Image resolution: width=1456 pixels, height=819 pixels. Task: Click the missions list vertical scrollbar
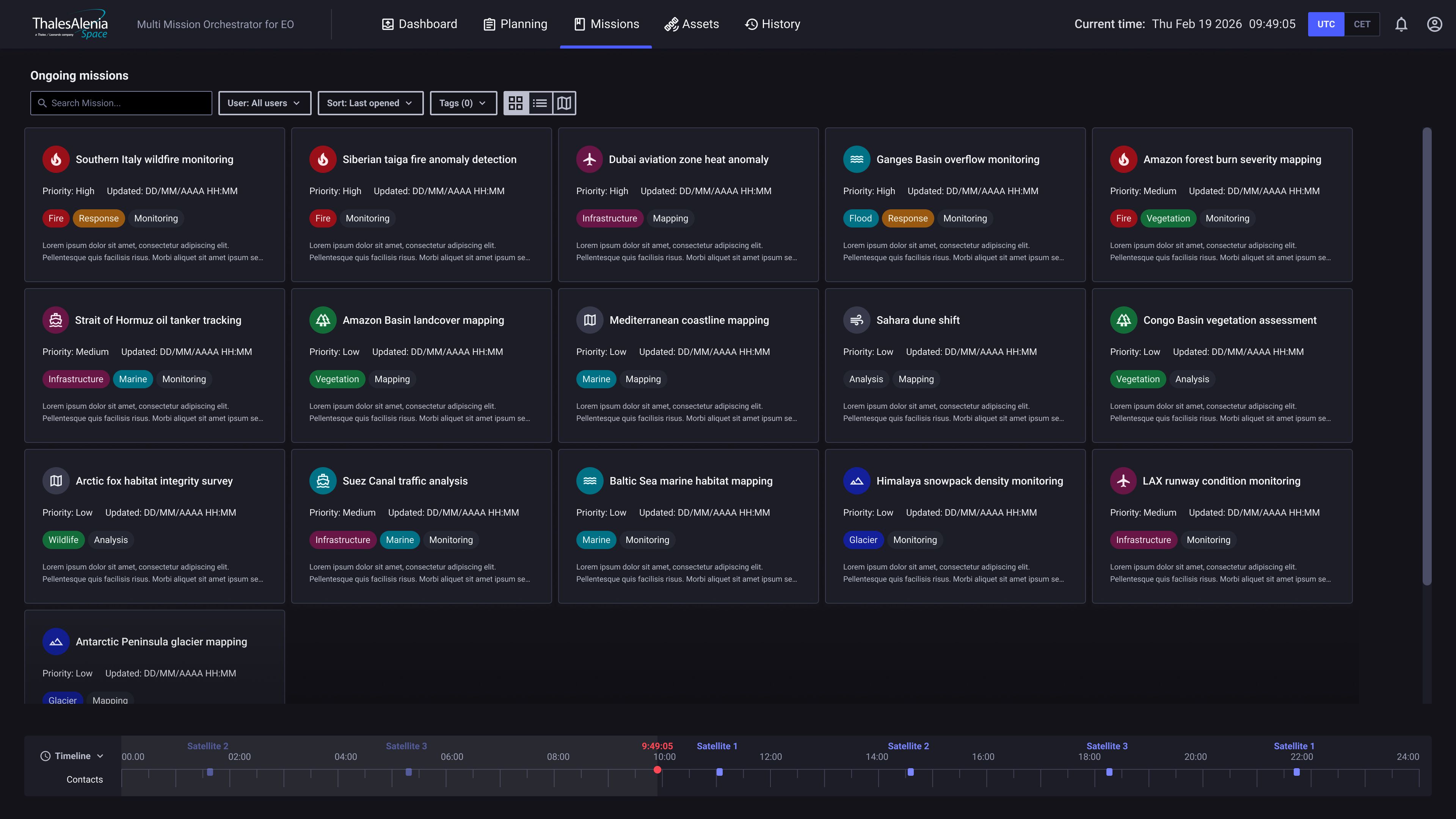[x=1426, y=356]
